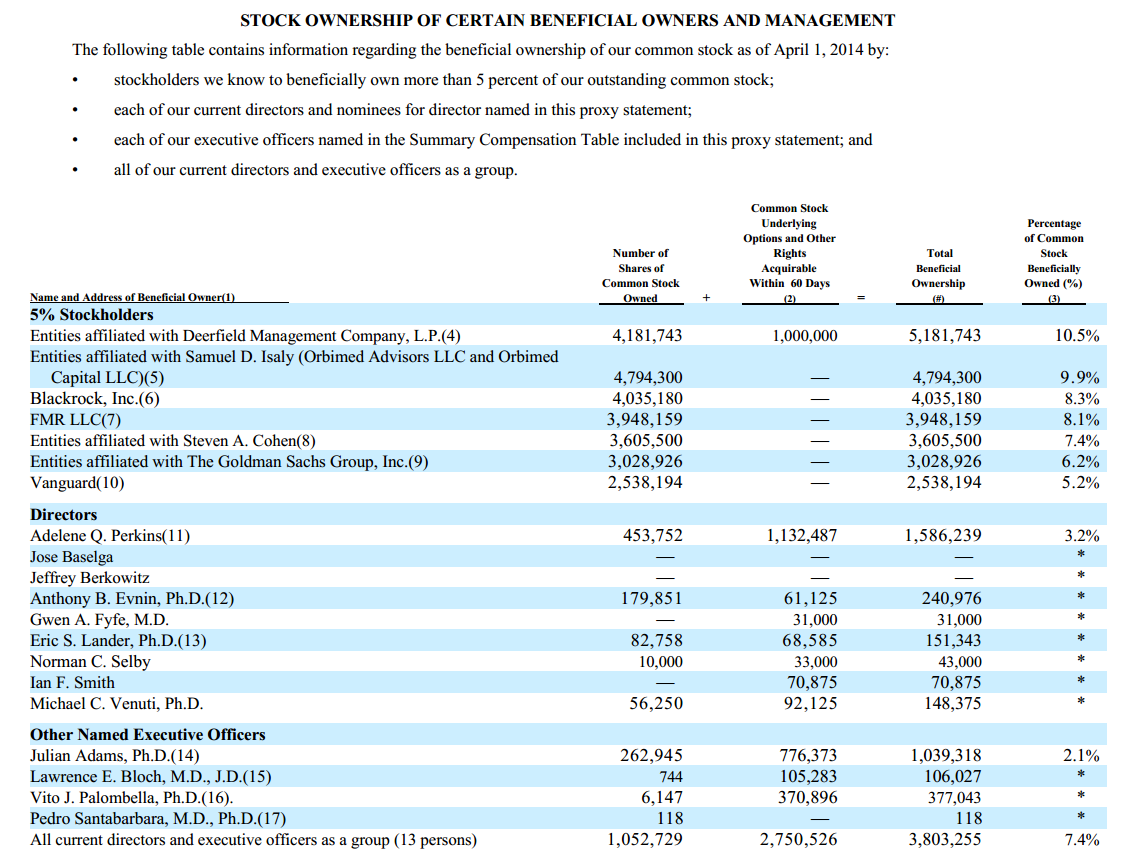Screen dimensions: 1133x858
Task: Click the Stock Ownership page title heading
Action: pyautogui.click(x=567, y=20)
